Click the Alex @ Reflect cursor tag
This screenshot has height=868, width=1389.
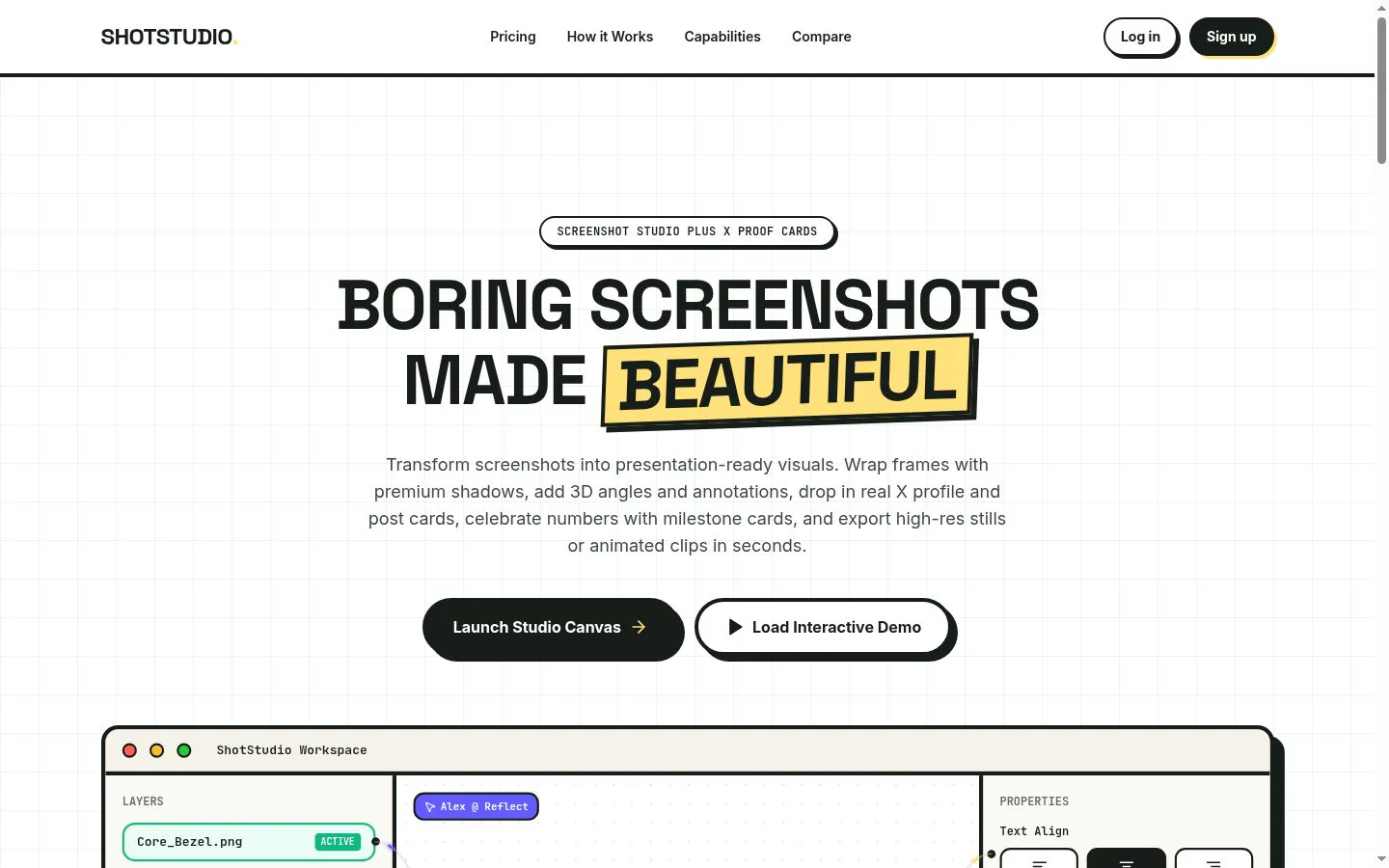coord(477,806)
